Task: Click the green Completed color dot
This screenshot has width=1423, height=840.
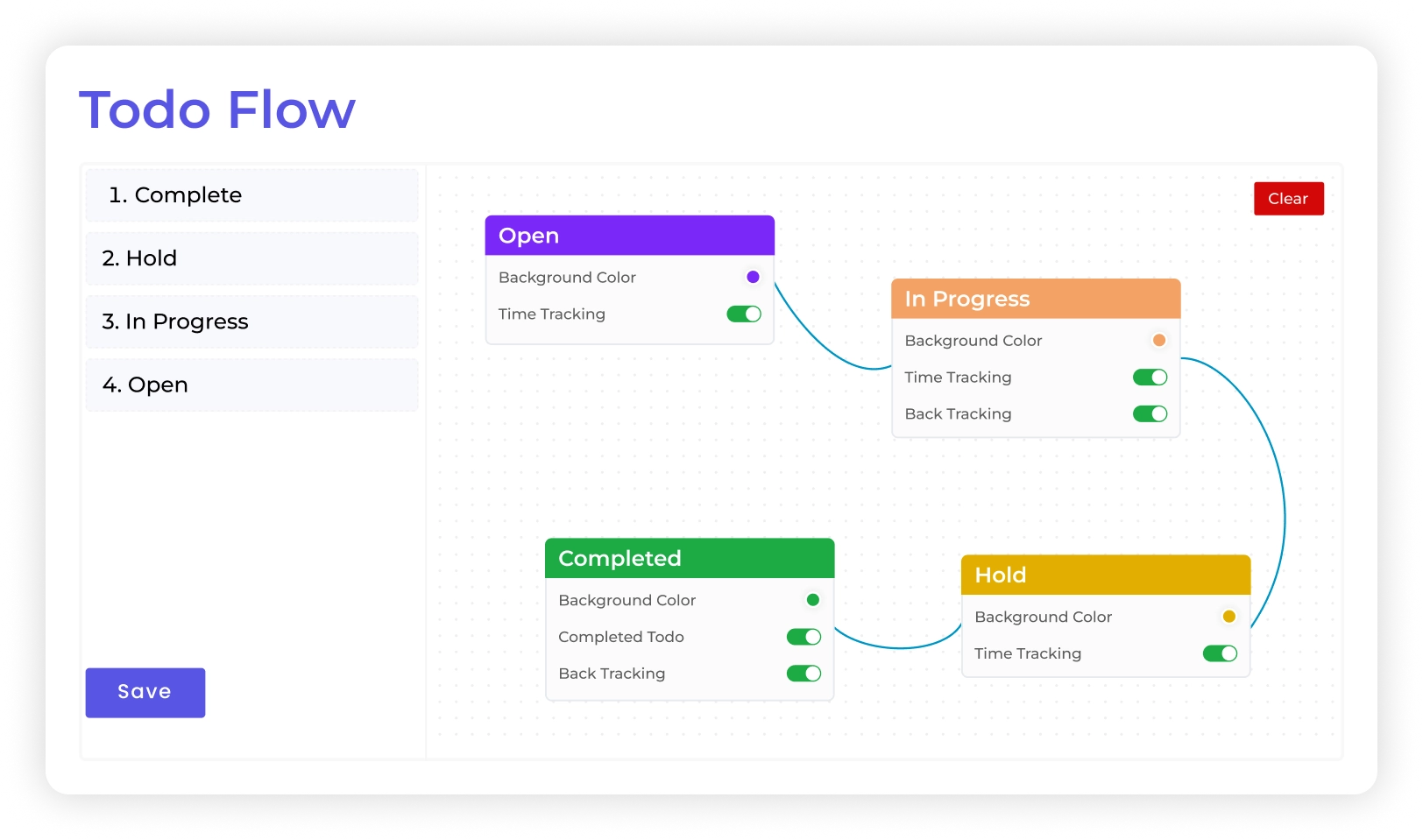Action: tap(813, 600)
